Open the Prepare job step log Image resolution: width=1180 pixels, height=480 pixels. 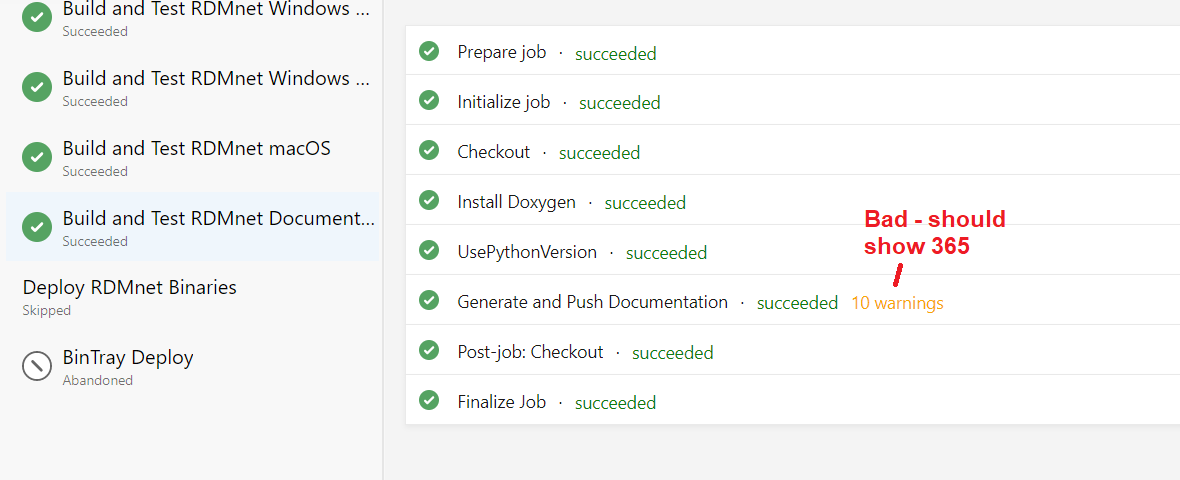tap(501, 52)
